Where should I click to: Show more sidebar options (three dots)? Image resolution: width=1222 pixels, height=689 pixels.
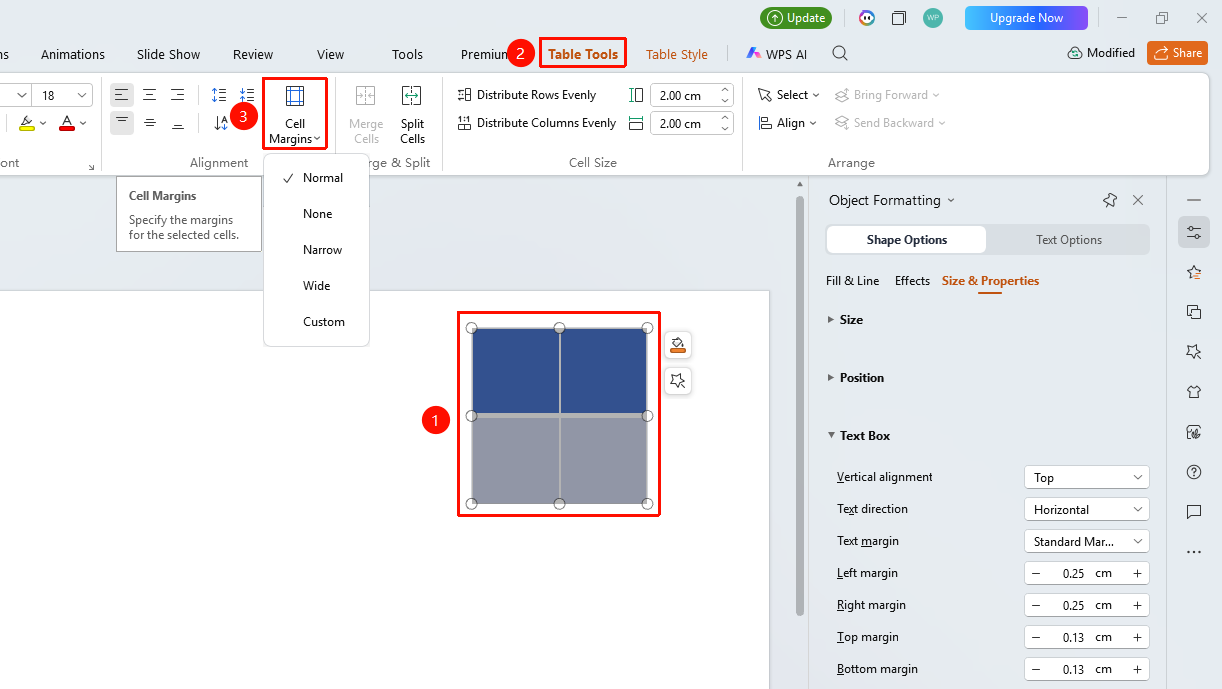(1193, 552)
